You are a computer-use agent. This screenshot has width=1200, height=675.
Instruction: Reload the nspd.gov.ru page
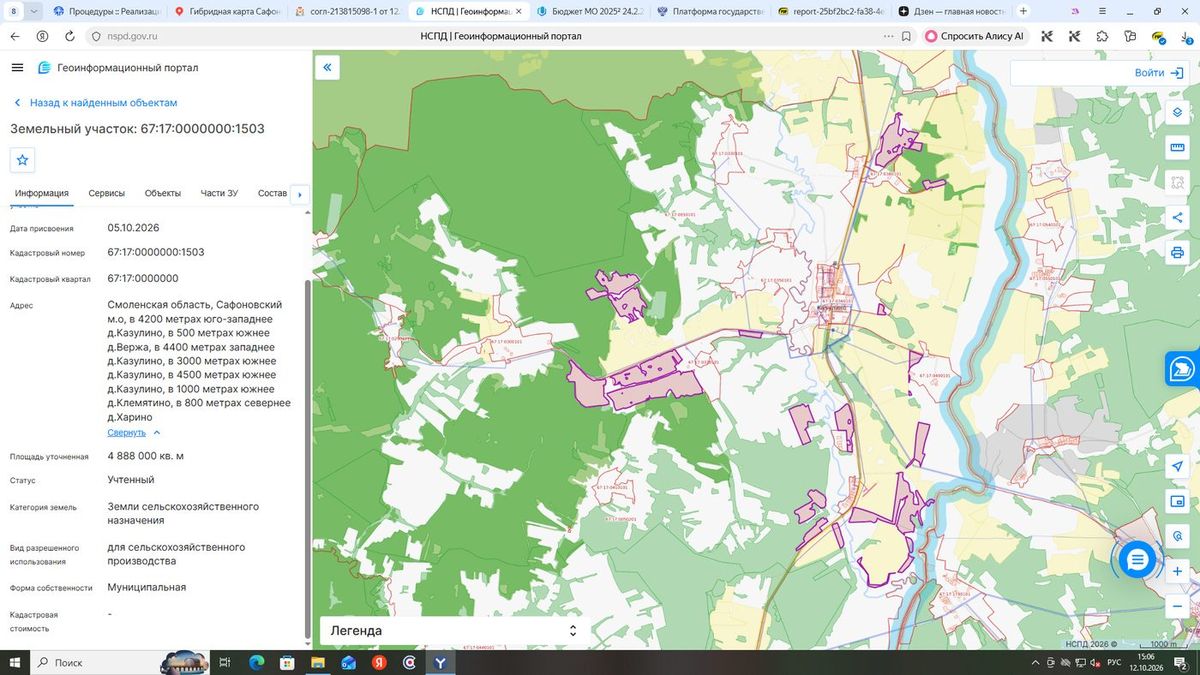70,36
